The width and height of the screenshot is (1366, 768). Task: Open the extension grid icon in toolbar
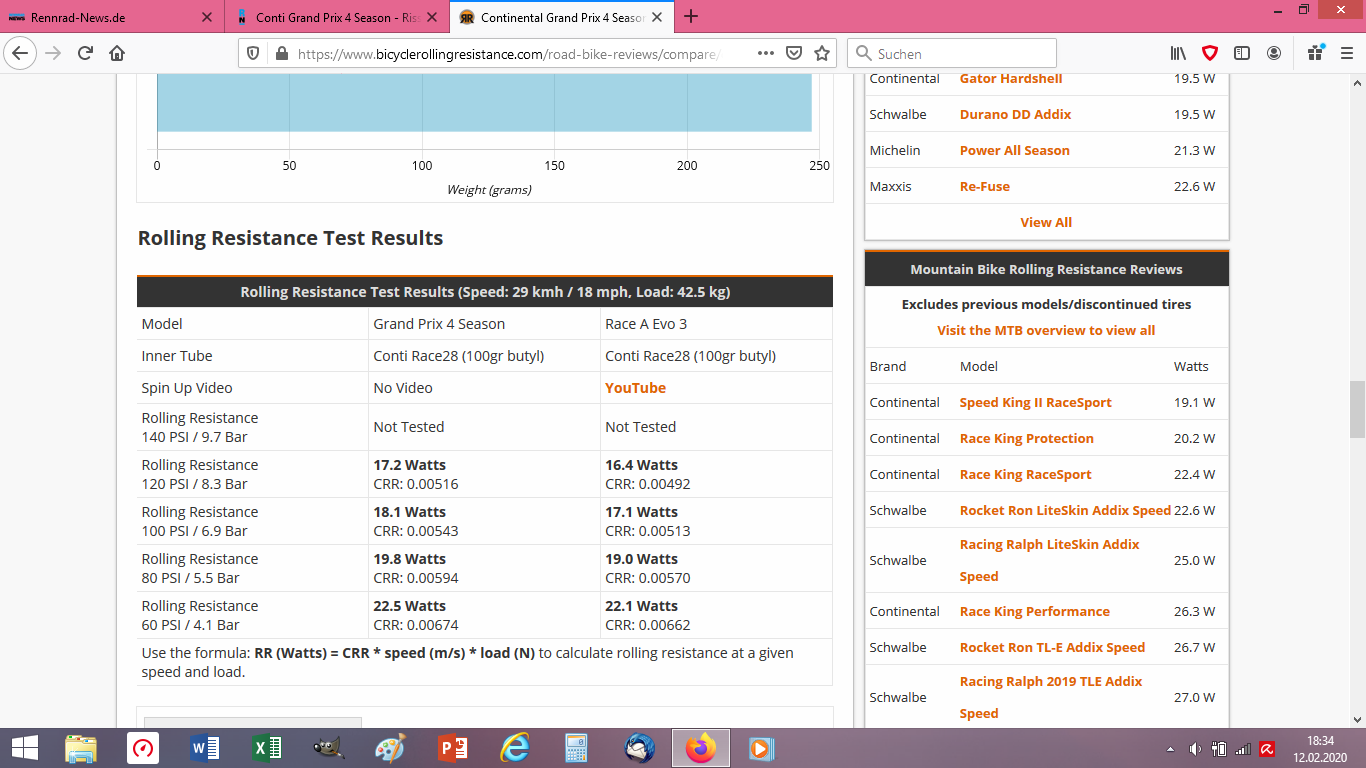click(x=1316, y=53)
